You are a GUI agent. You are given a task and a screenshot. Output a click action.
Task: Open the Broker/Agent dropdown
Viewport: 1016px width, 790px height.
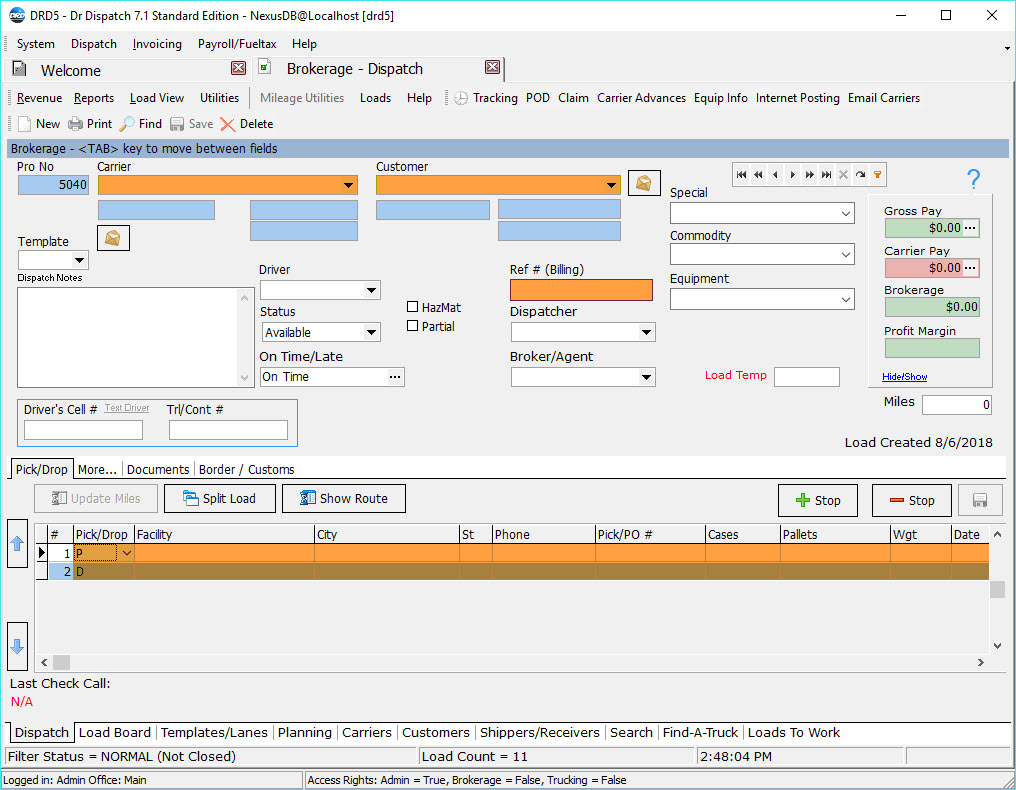(x=646, y=377)
